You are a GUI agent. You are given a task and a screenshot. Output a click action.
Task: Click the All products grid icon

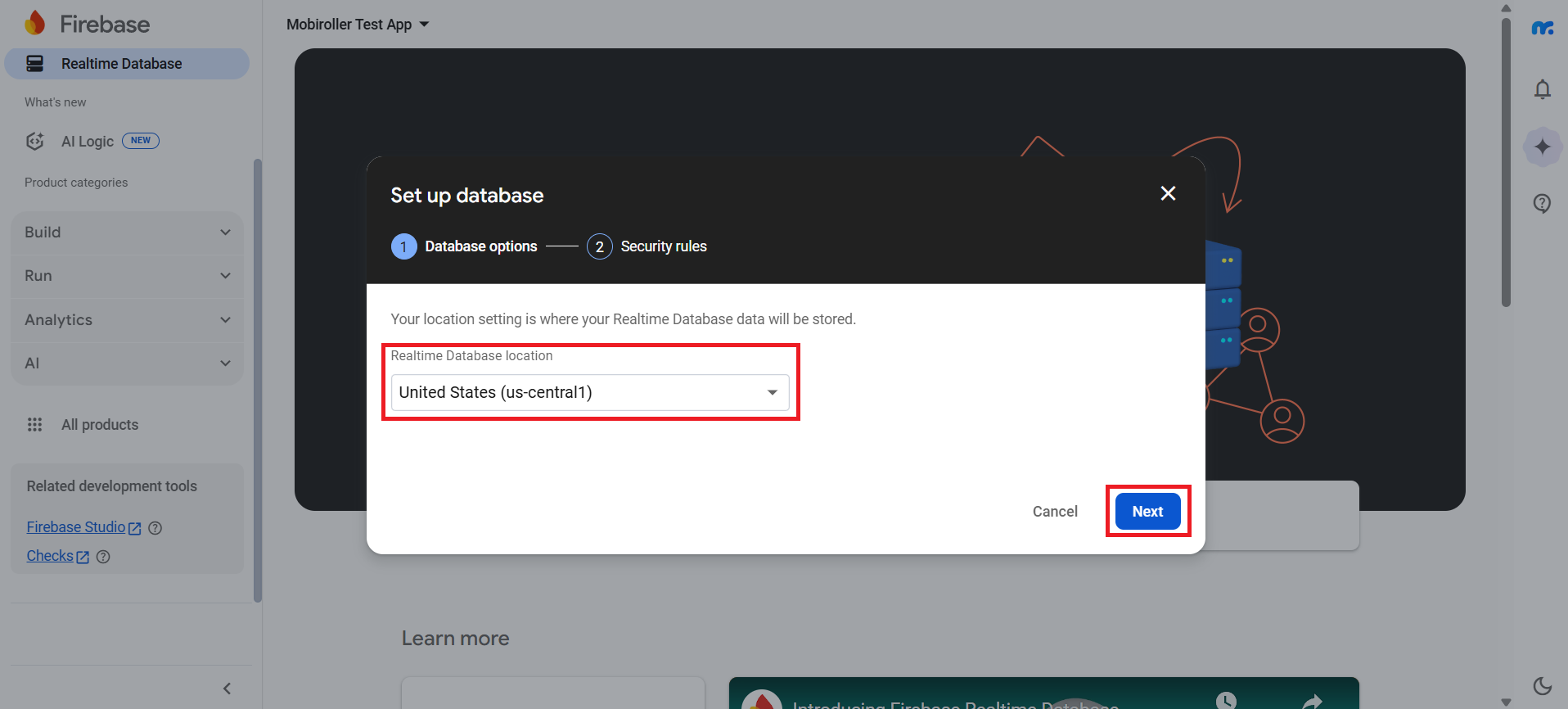[x=34, y=424]
